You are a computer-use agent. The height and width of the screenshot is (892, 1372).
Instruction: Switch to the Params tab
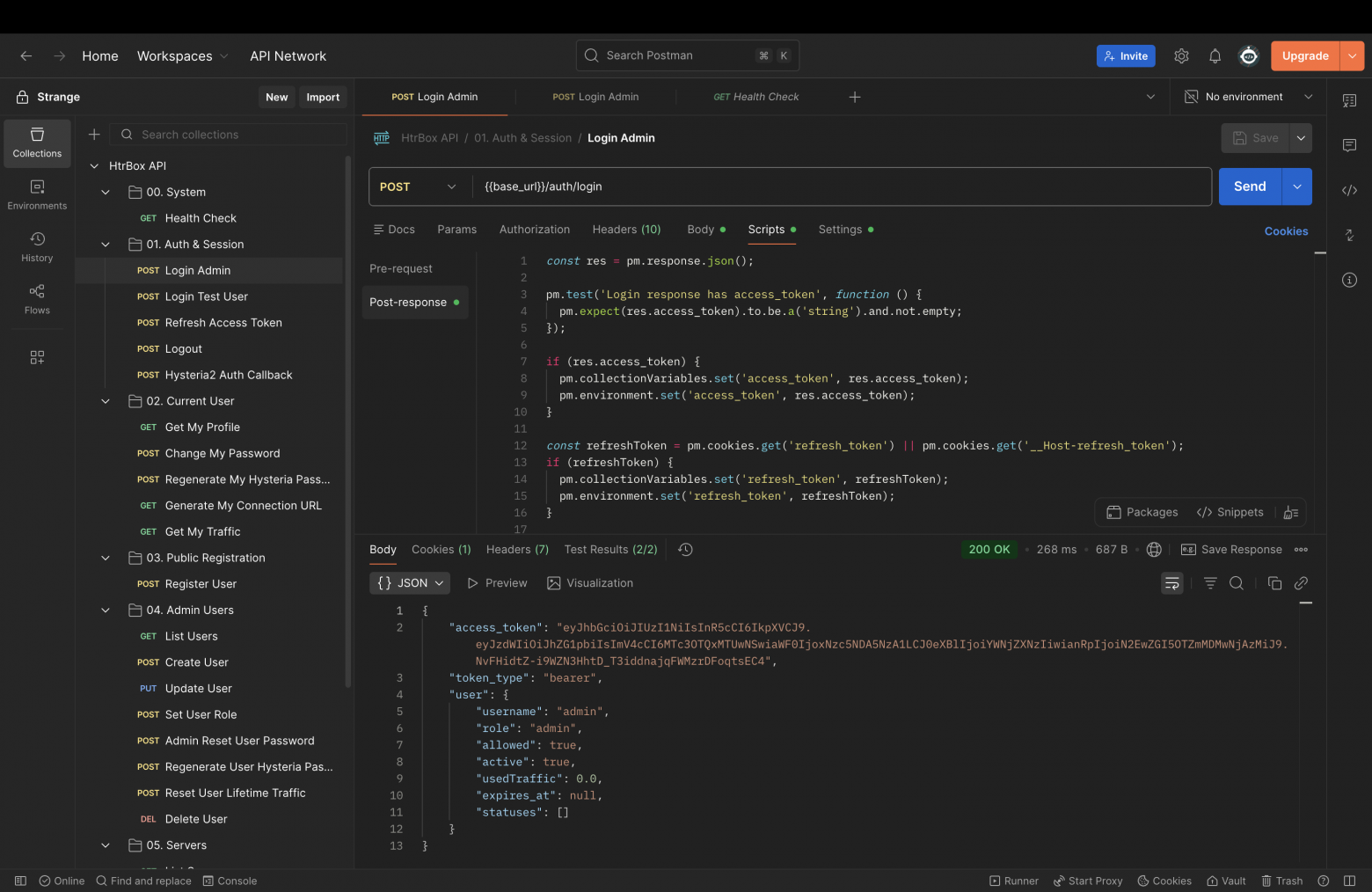(x=457, y=230)
